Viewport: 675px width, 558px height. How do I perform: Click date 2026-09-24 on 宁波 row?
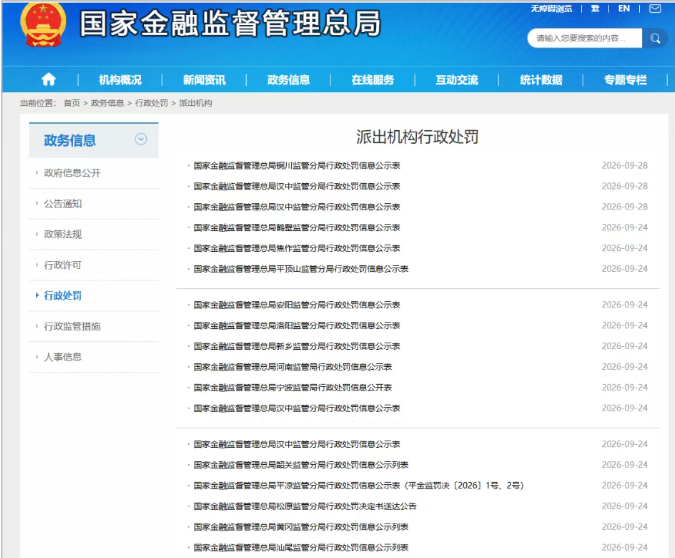[625, 388]
